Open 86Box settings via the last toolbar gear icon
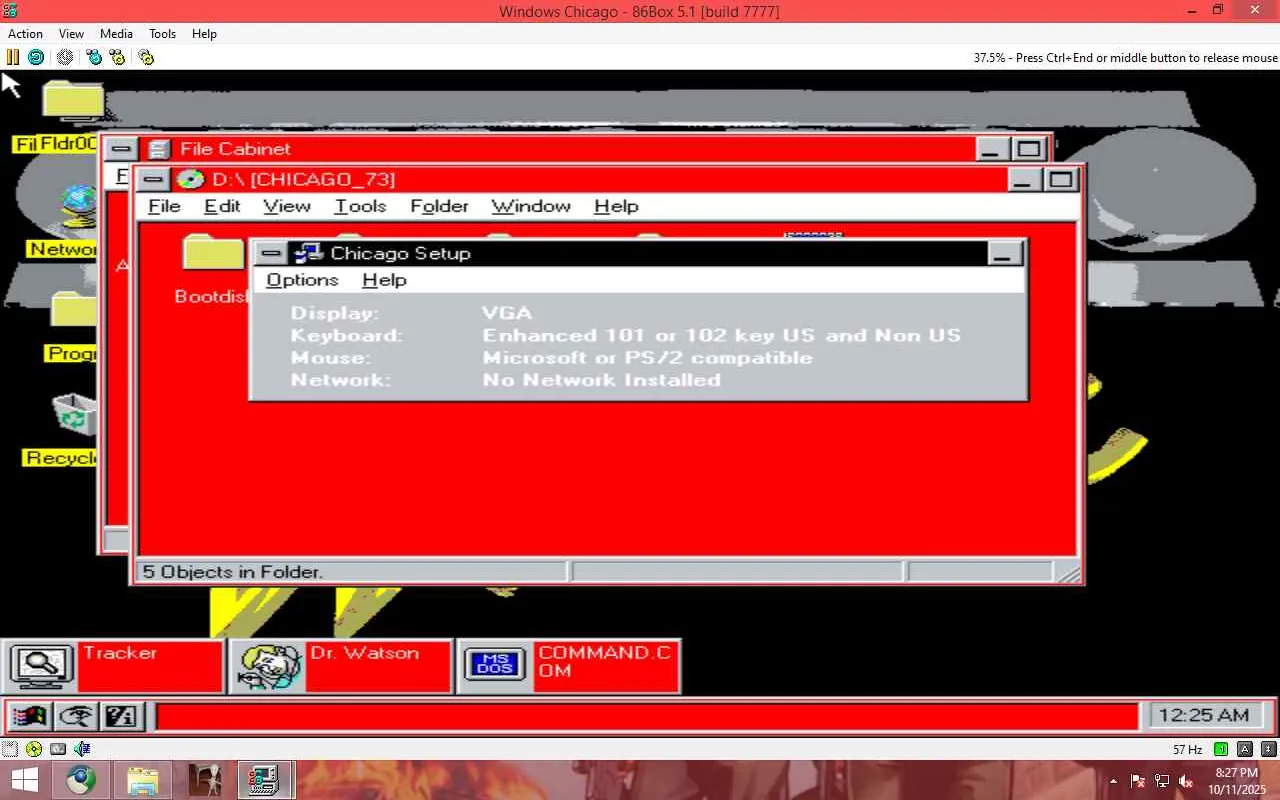 coord(146,57)
